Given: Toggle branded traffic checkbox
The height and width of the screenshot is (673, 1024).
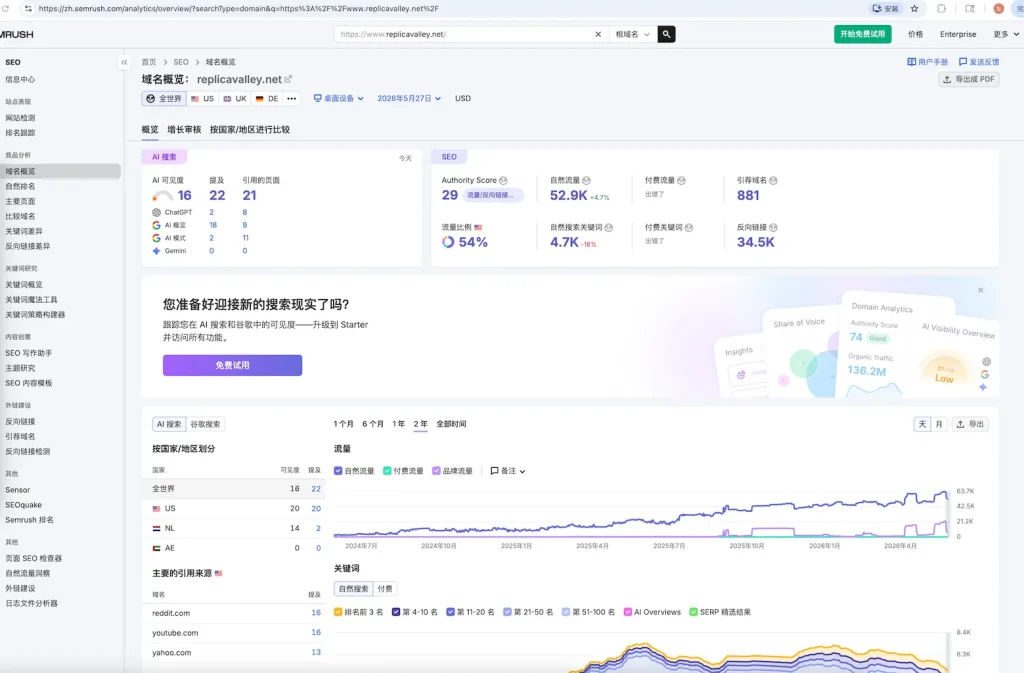Looking at the screenshot, I should tap(436, 471).
